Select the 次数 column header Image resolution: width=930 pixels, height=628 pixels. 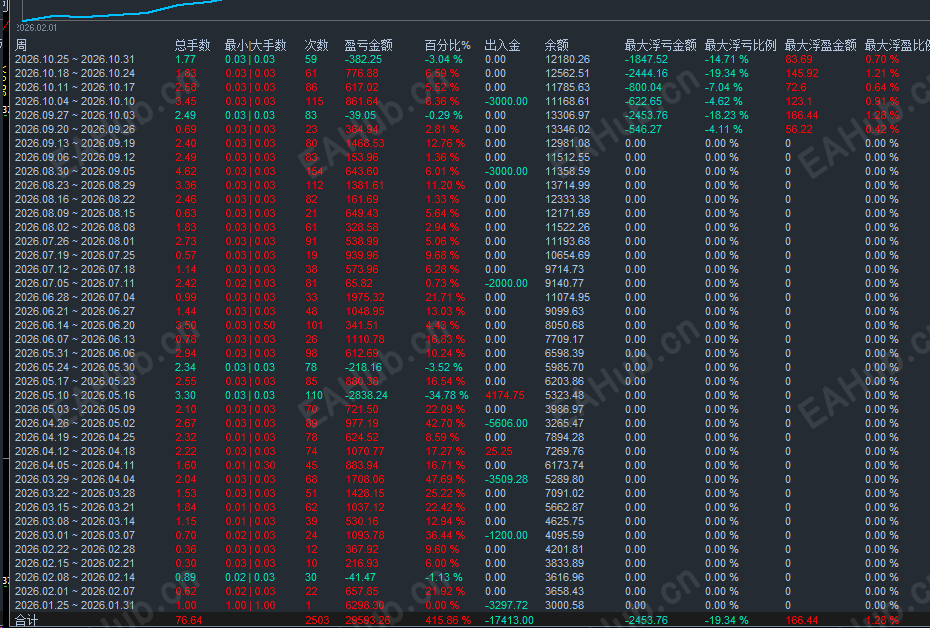click(x=316, y=45)
